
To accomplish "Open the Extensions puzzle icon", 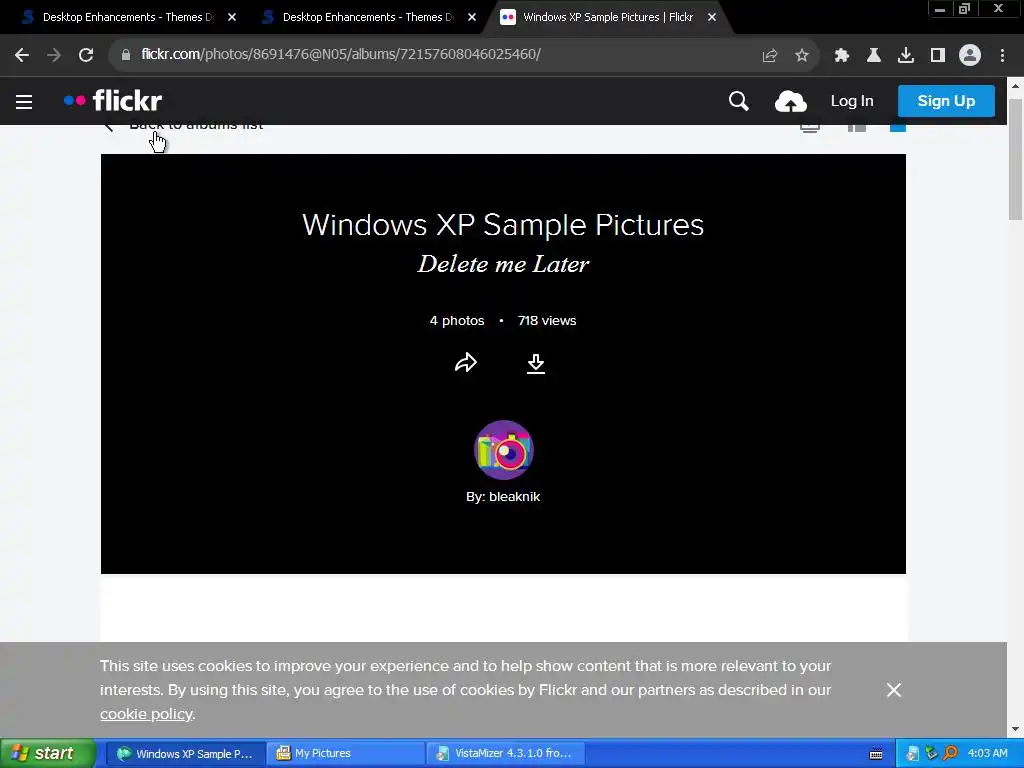I will click(x=842, y=56).
